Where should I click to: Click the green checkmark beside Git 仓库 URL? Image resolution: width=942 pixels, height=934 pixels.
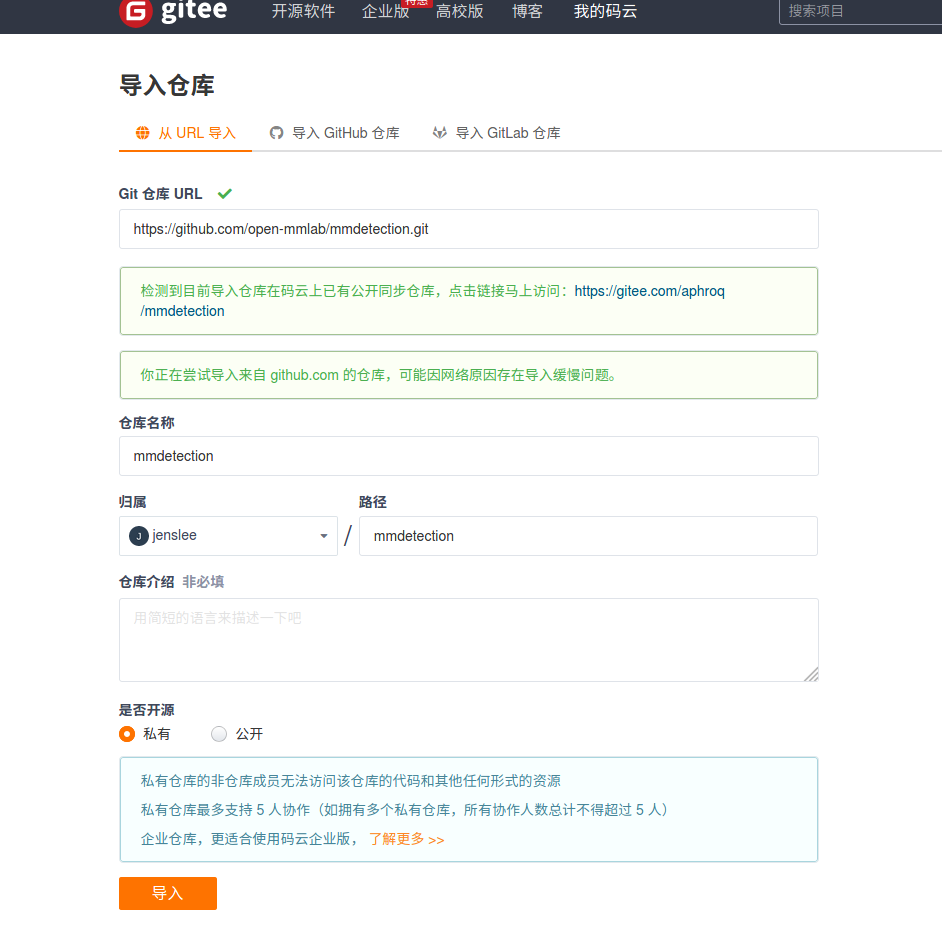tap(225, 194)
